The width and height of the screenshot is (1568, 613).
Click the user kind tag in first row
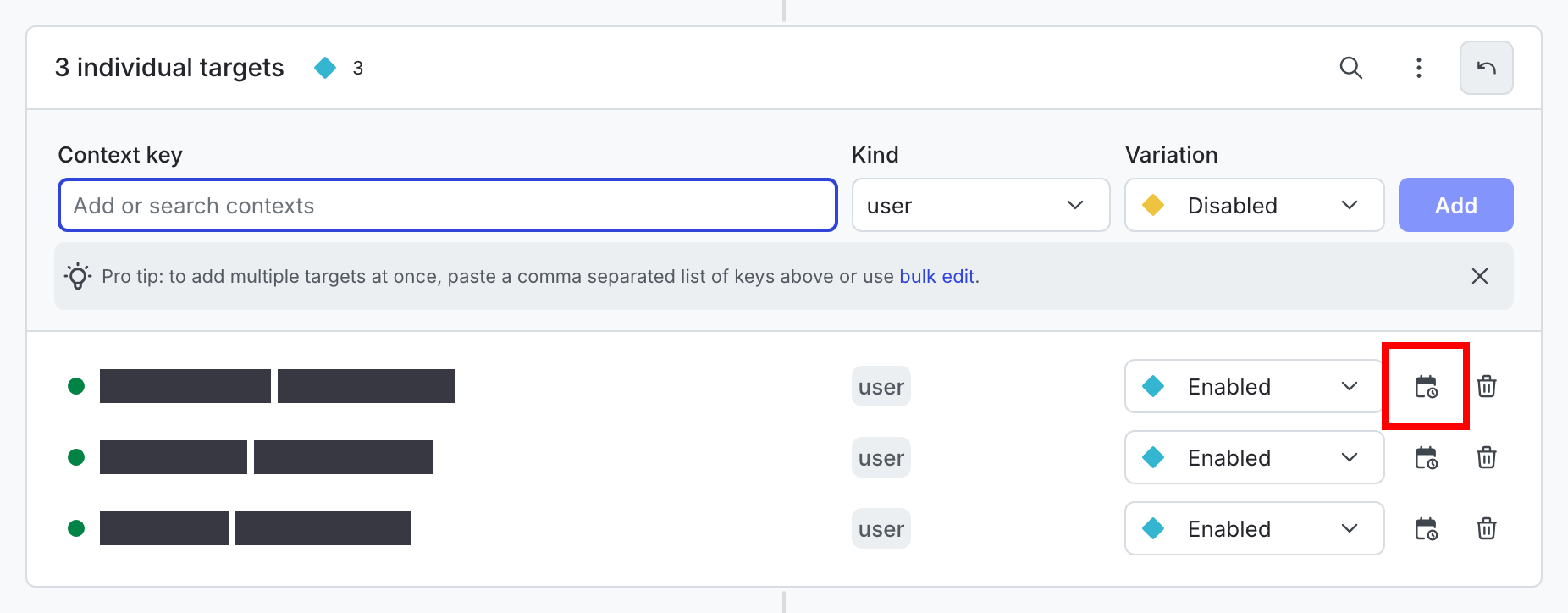pos(881,387)
